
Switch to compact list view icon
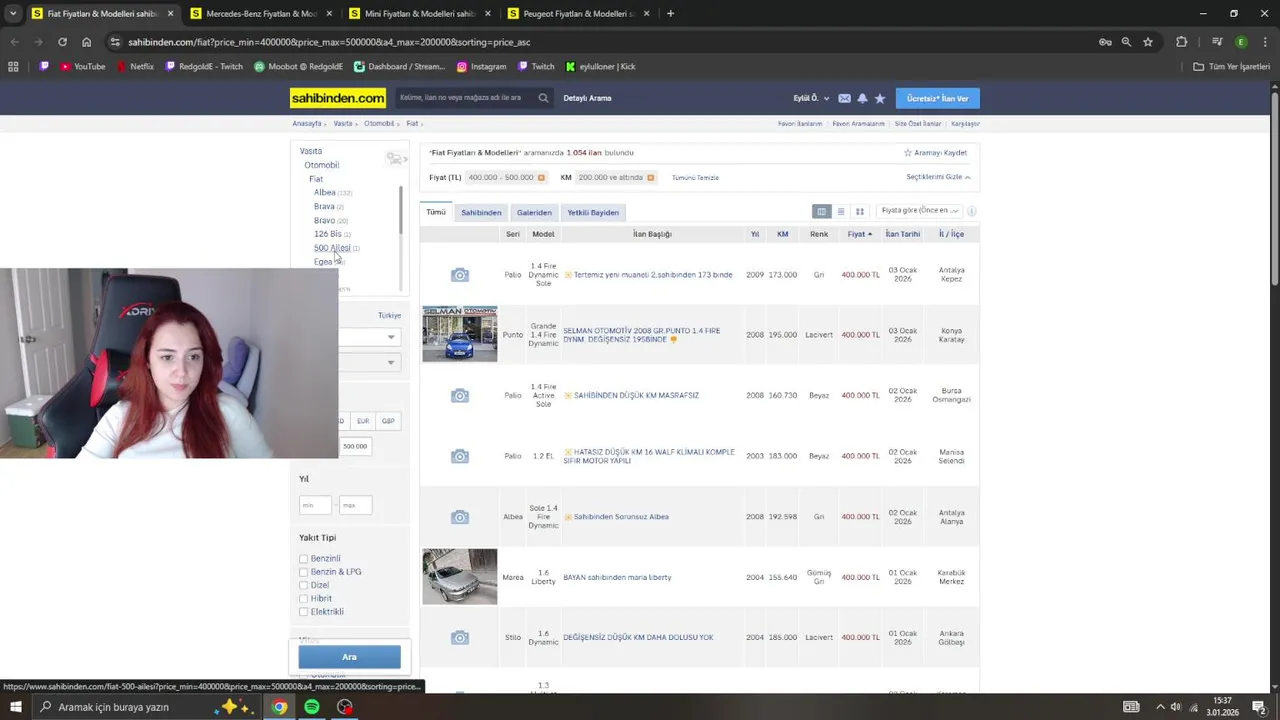click(841, 211)
